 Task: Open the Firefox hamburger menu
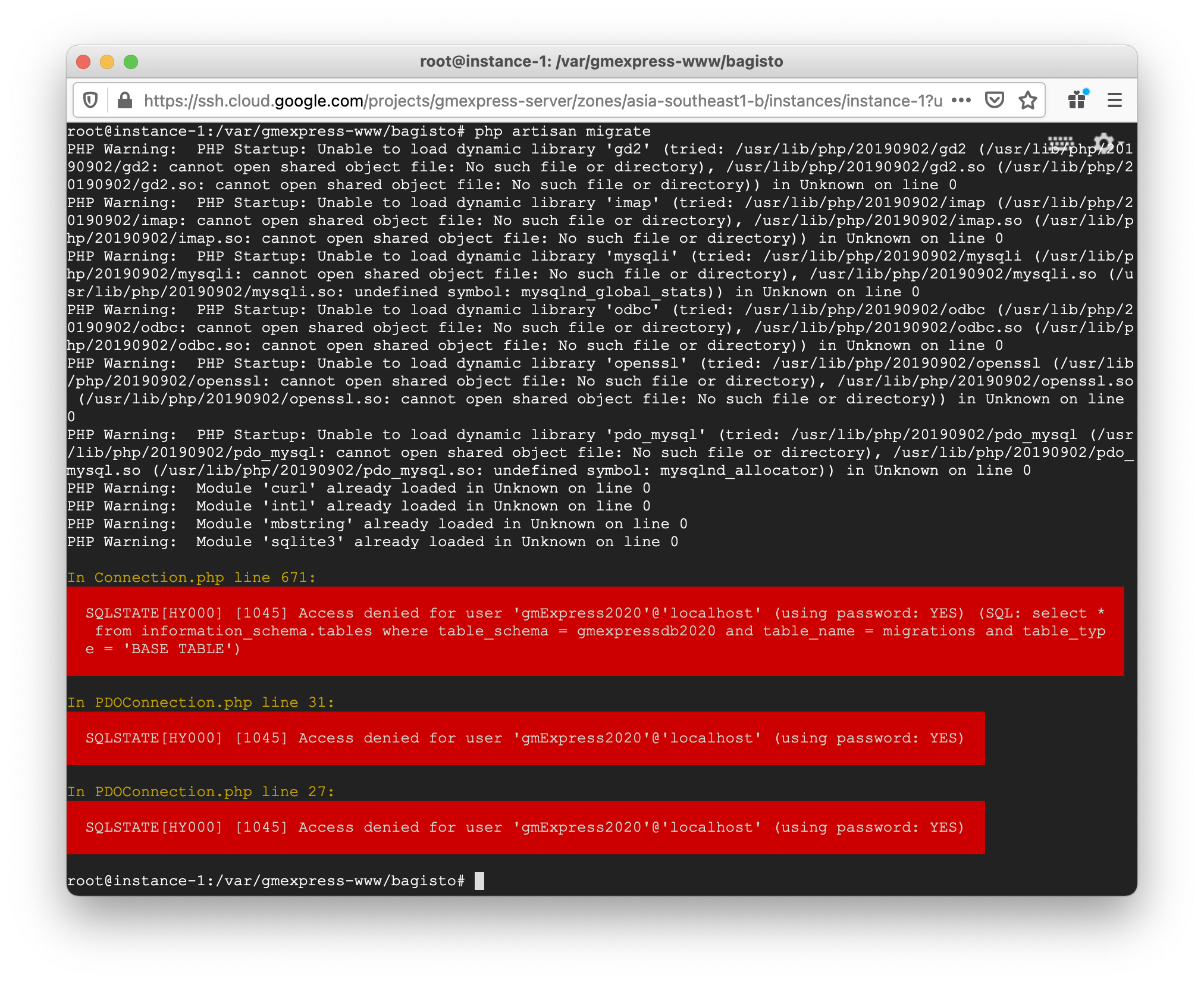point(1114,100)
